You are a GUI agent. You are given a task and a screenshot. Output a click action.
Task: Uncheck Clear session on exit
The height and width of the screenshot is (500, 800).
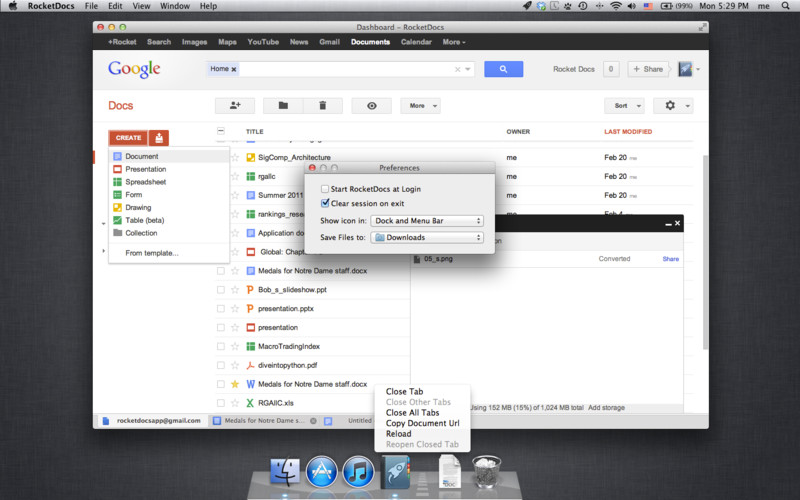tap(325, 203)
